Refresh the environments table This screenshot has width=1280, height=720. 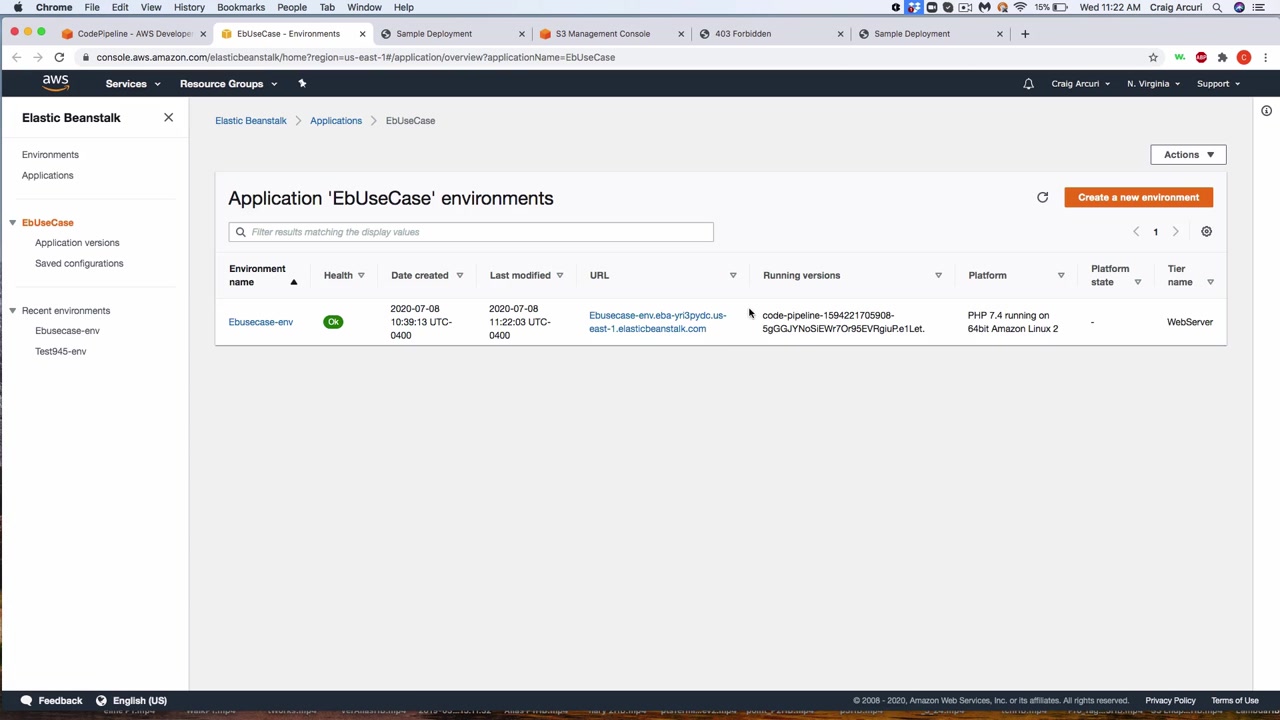pos(1042,197)
